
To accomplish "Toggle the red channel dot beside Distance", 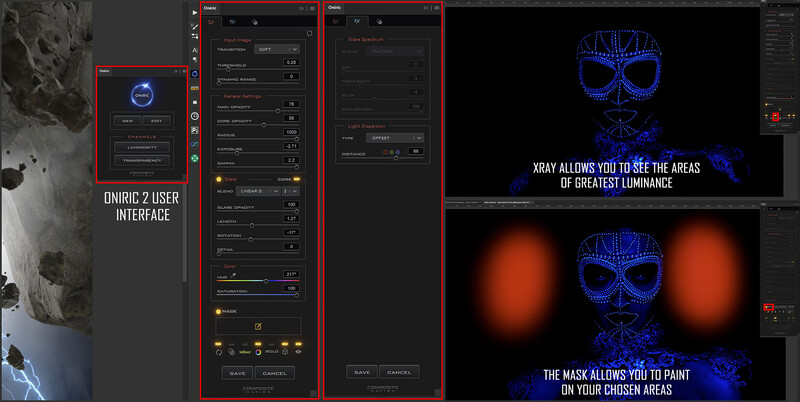I will pyautogui.click(x=385, y=152).
